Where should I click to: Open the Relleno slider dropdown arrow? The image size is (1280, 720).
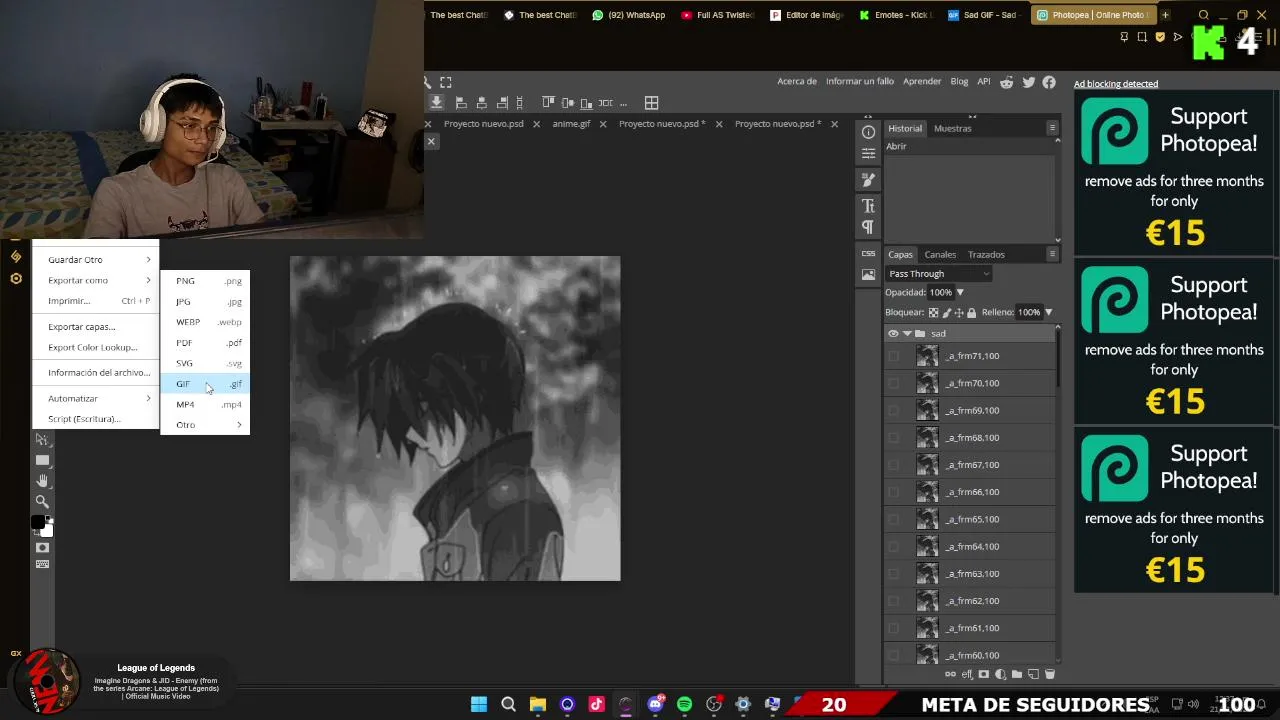(x=1048, y=313)
